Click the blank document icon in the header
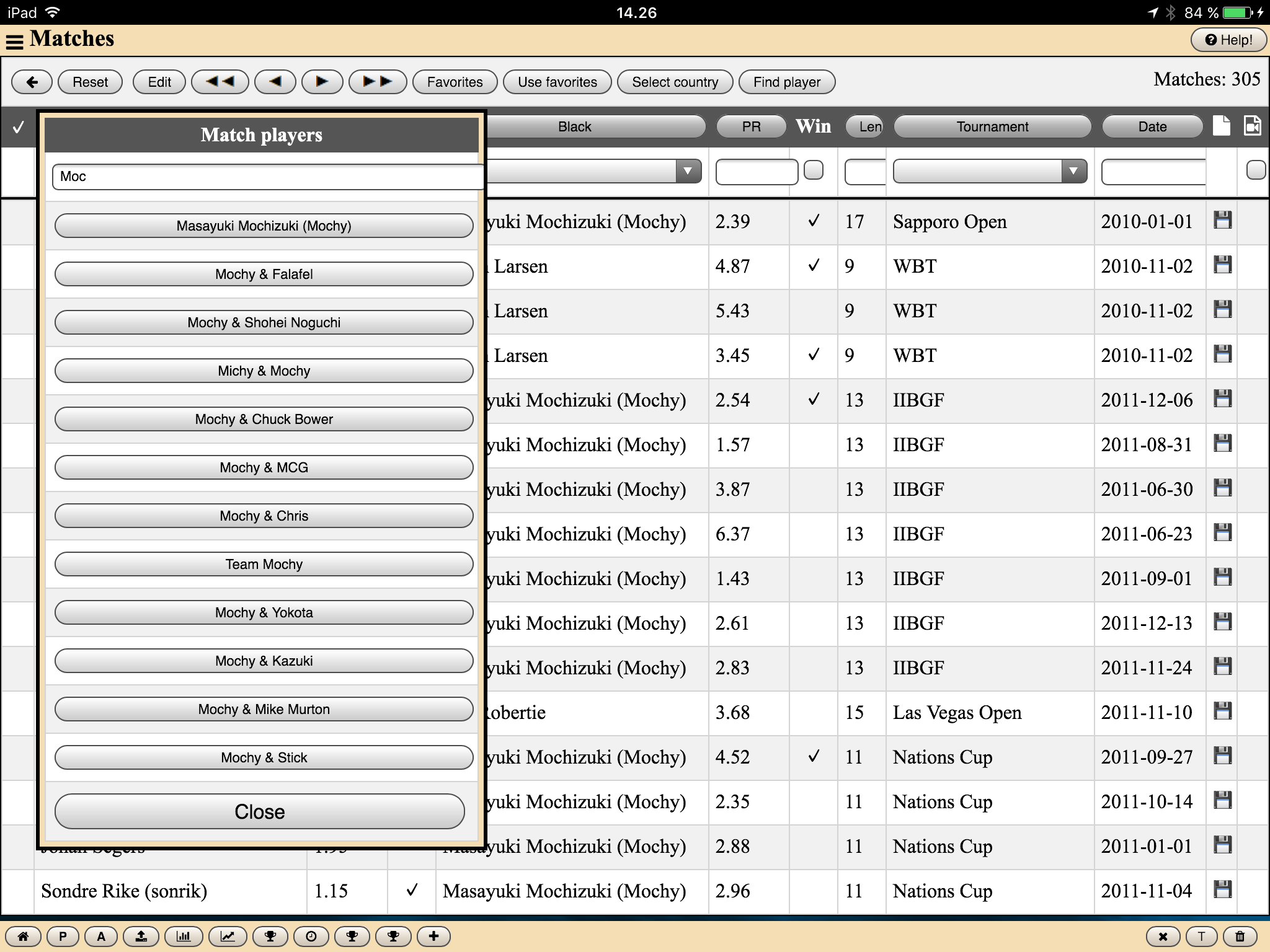This screenshot has height=952, width=1270. 1222,125
